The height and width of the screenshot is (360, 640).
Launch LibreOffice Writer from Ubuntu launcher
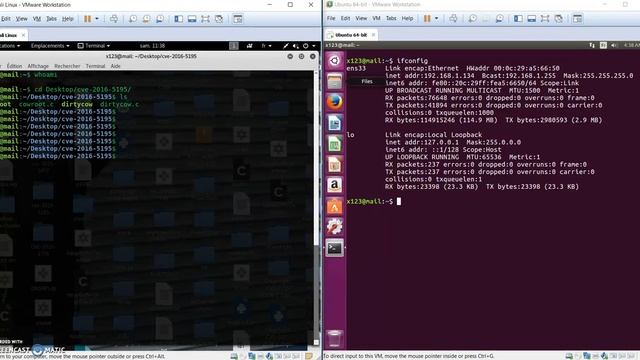click(334, 123)
